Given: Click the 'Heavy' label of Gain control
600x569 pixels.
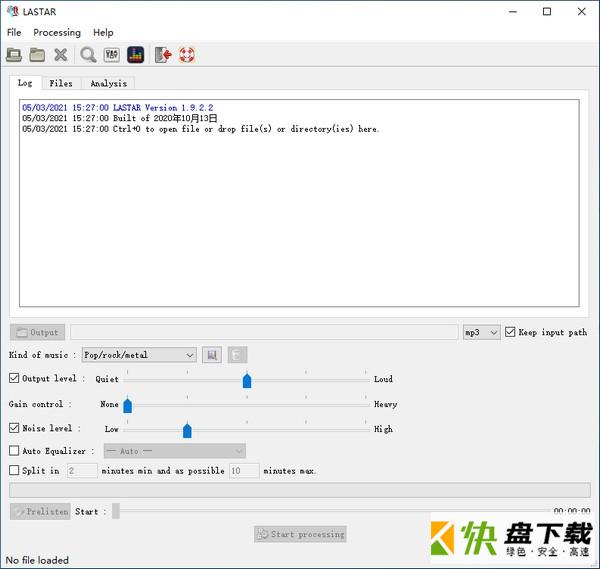Looking at the screenshot, I should tap(385, 404).
